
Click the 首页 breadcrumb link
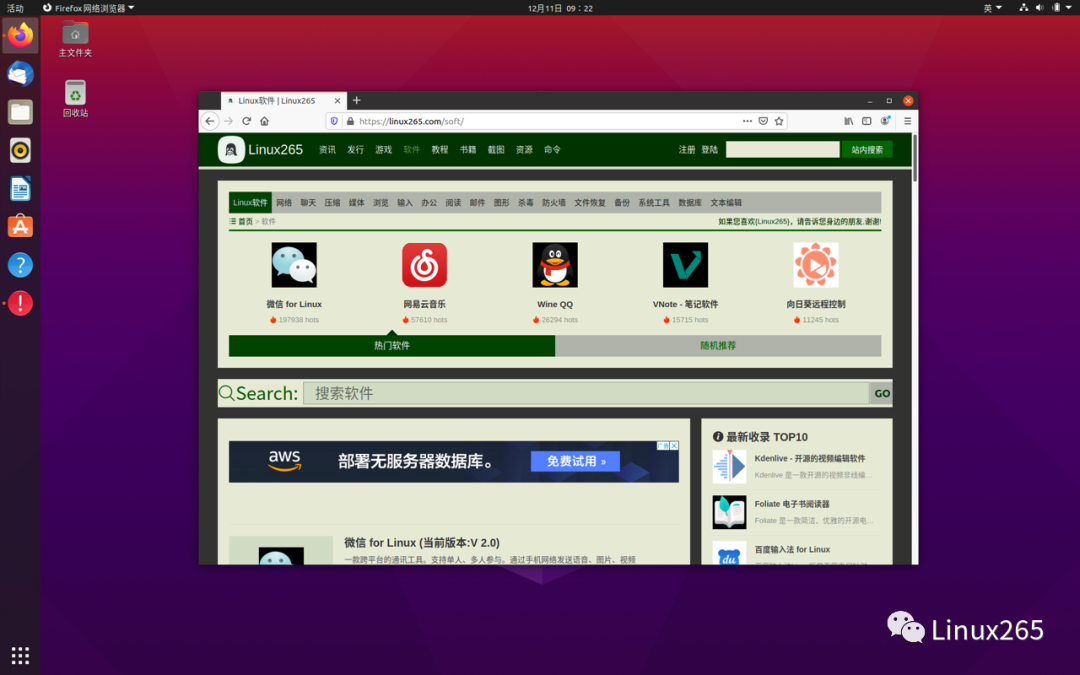tap(246, 222)
